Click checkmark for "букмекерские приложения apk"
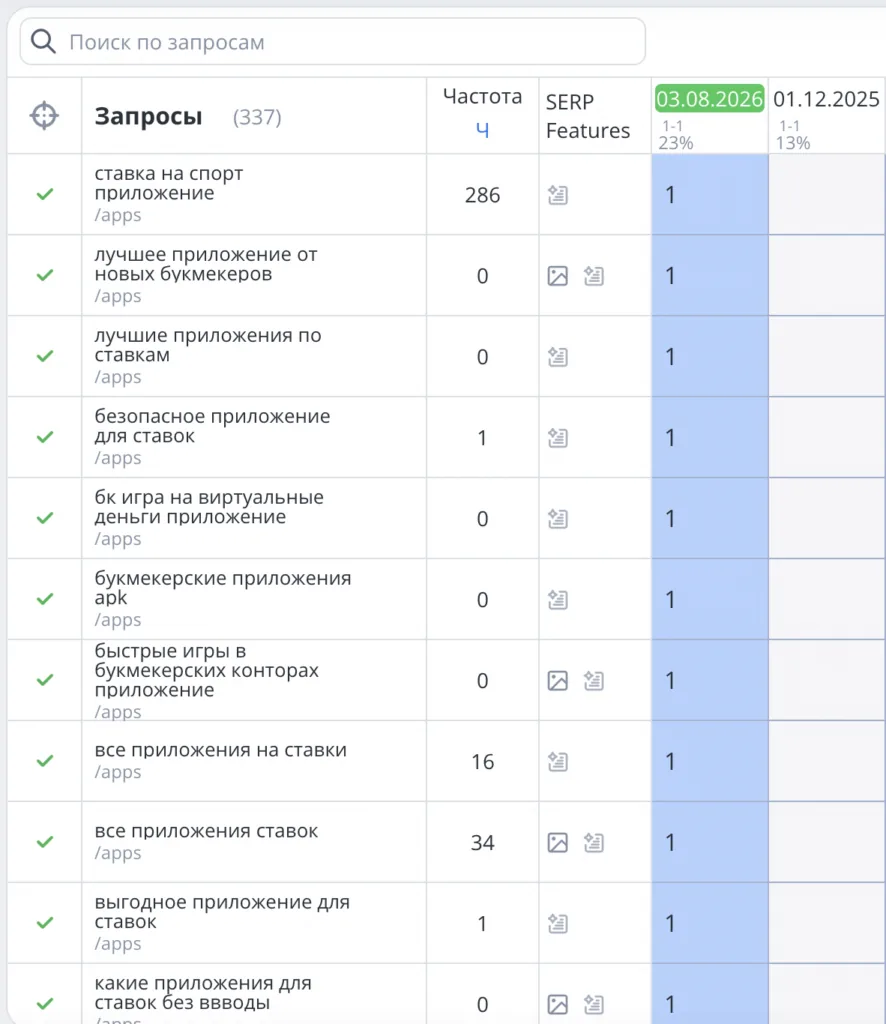Image resolution: width=886 pixels, height=1024 pixels. tap(45, 600)
